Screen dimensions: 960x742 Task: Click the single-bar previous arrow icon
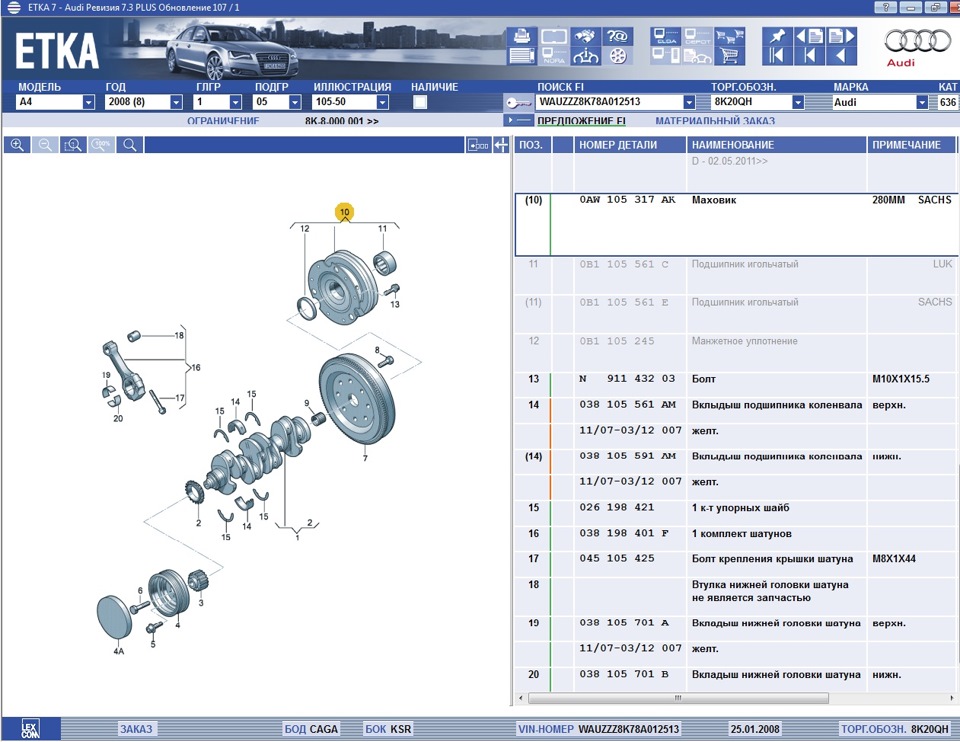[809, 56]
